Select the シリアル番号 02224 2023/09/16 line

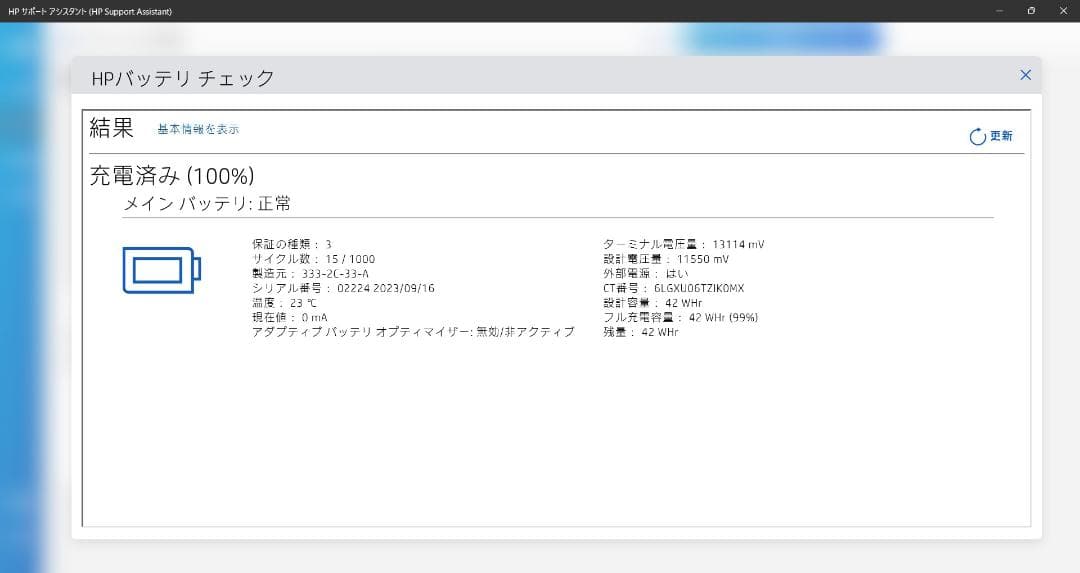pos(344,288)
